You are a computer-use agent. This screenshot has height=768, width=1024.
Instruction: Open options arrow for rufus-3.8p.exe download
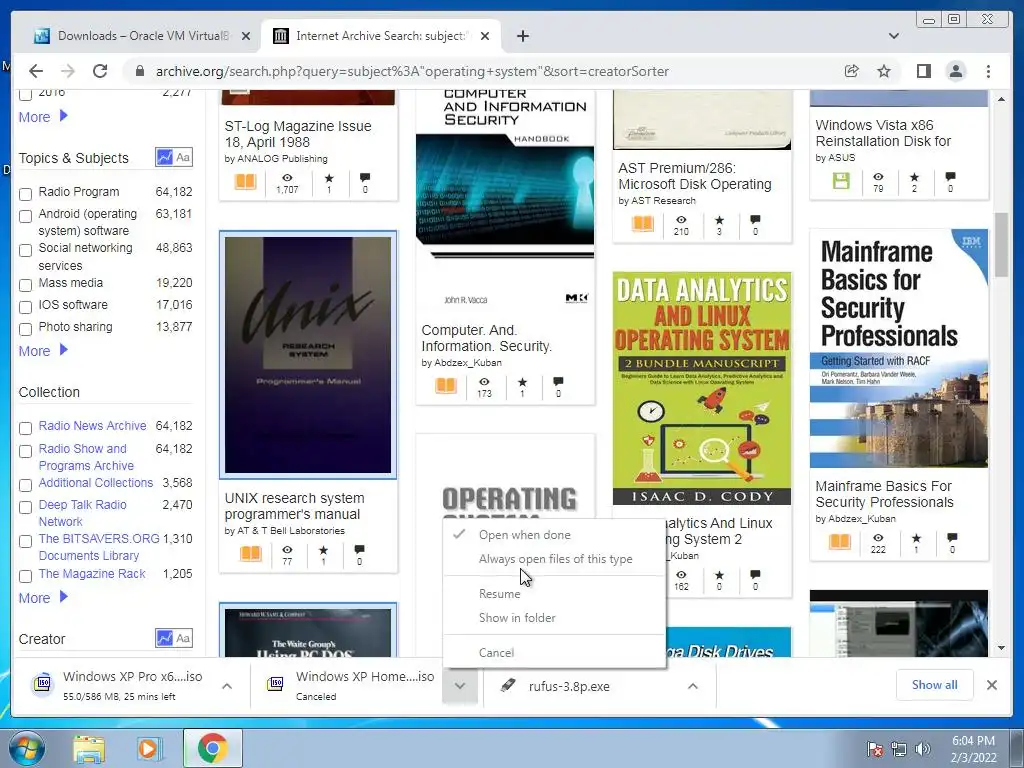point(693,686)
